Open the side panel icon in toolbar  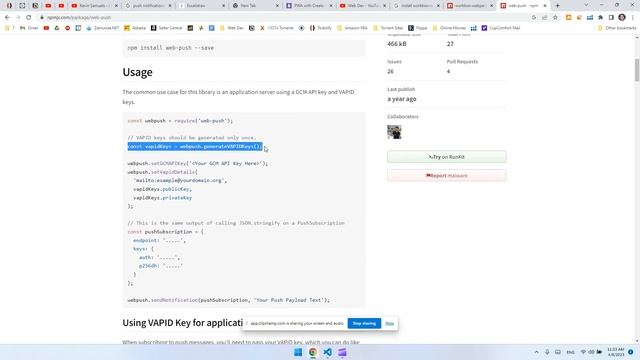[611, 18]
